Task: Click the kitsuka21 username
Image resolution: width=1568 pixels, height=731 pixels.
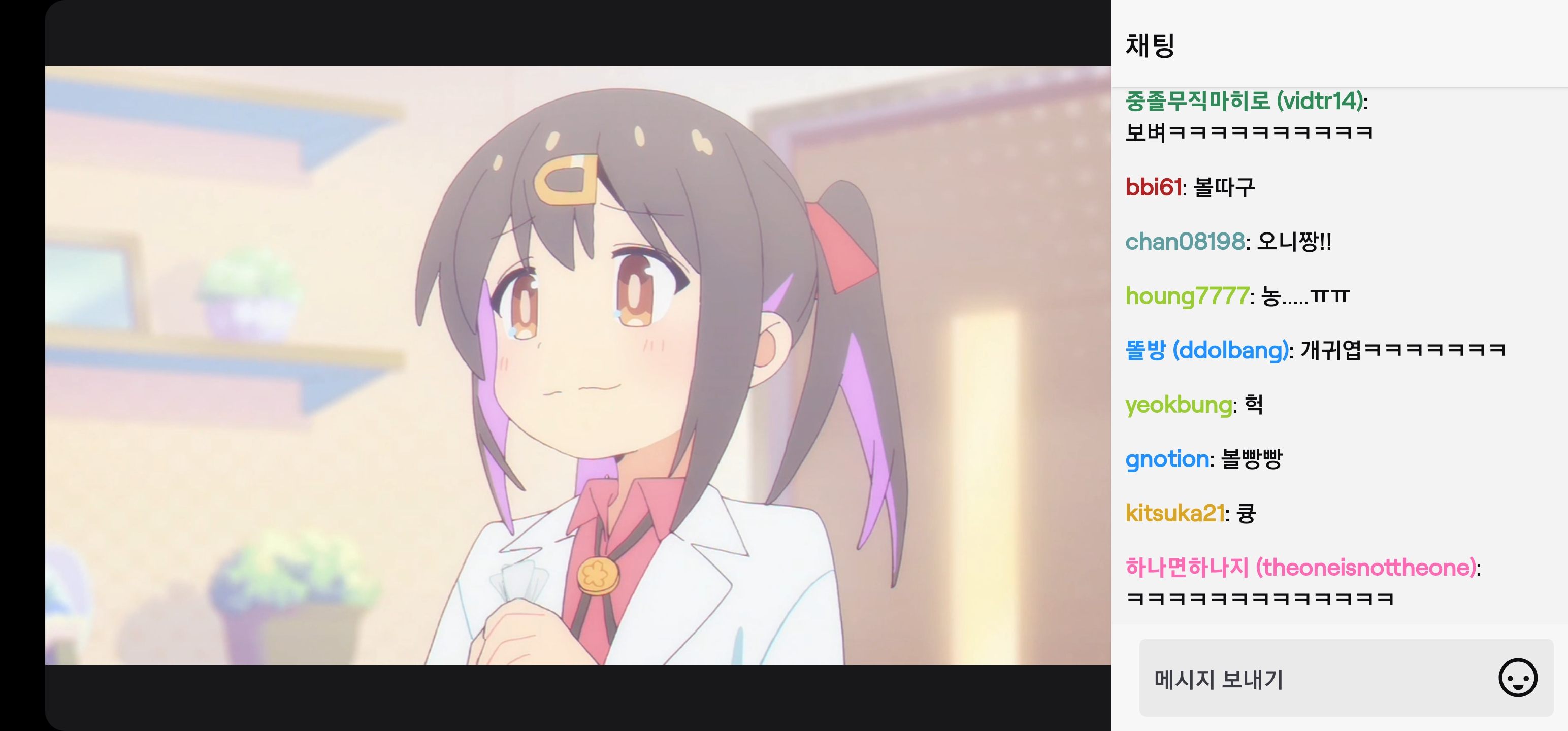Action: [x=1175, y=513]
